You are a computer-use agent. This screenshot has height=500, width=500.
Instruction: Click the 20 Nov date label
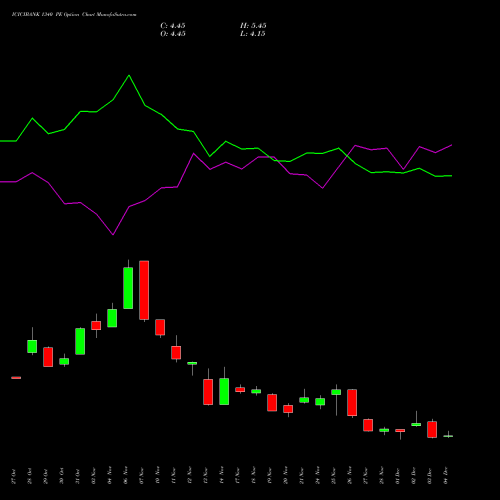(286, 475)
